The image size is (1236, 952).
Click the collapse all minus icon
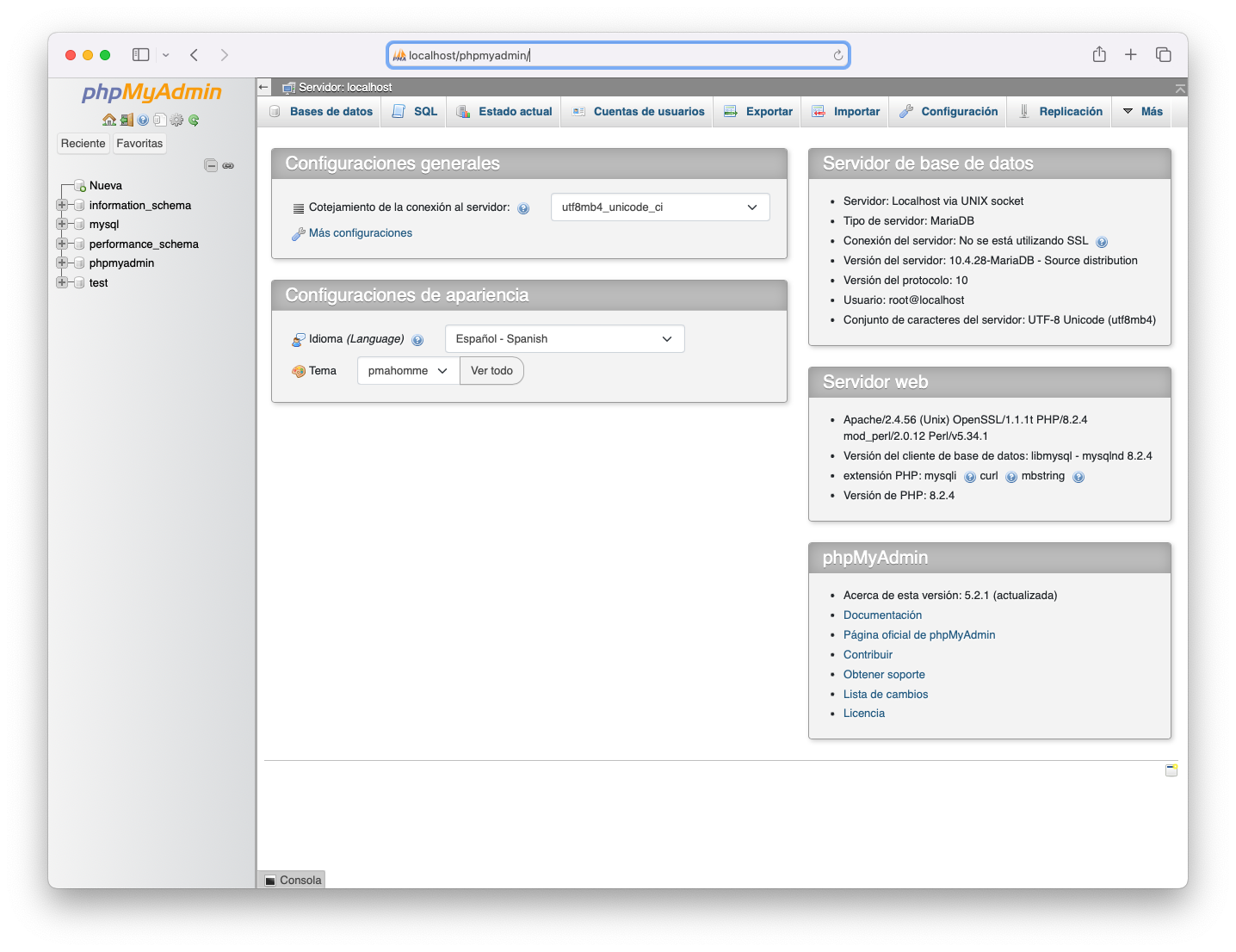pyautogui.click(x=211, y=165)
